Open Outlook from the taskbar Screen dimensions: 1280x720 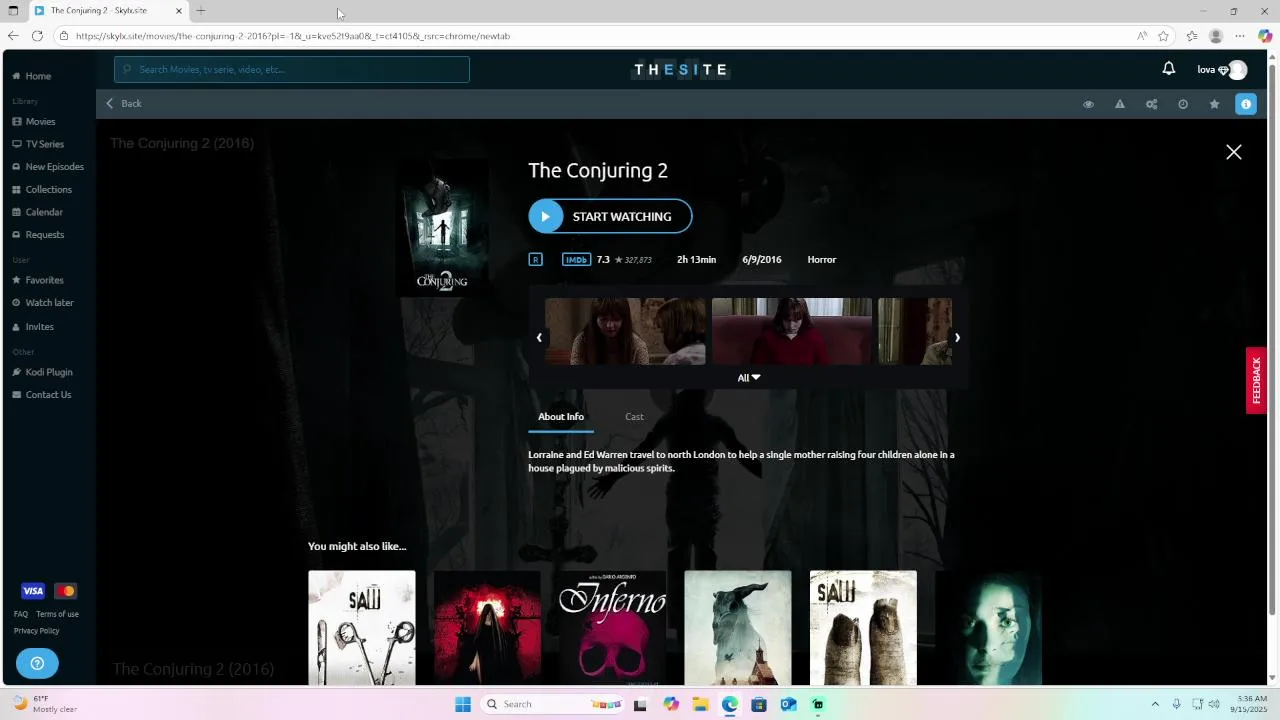[788, 704]
